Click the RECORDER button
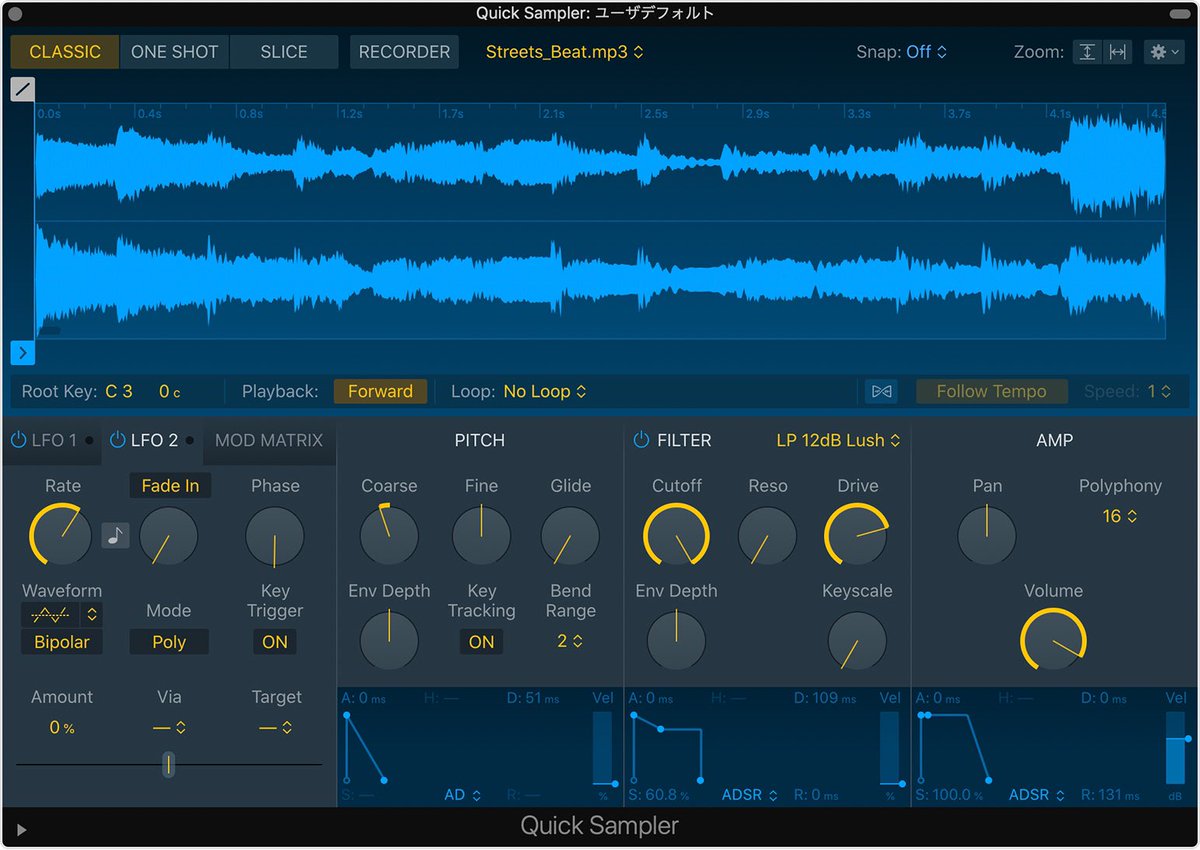This screenshot has width=1200, height=850. 404,52
